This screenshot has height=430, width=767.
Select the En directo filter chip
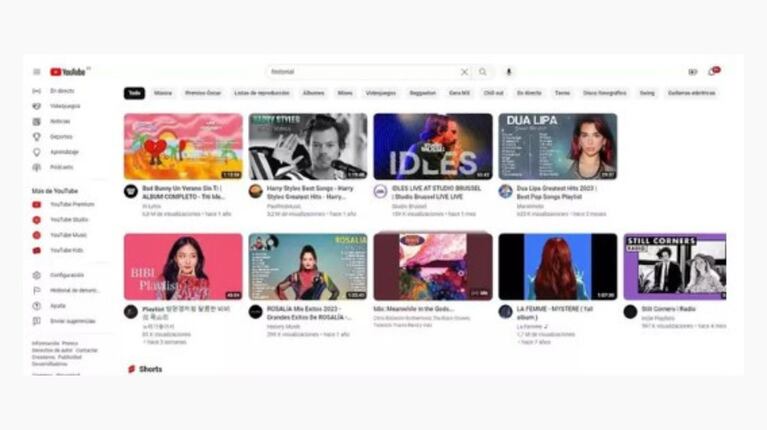click(529, 93)
